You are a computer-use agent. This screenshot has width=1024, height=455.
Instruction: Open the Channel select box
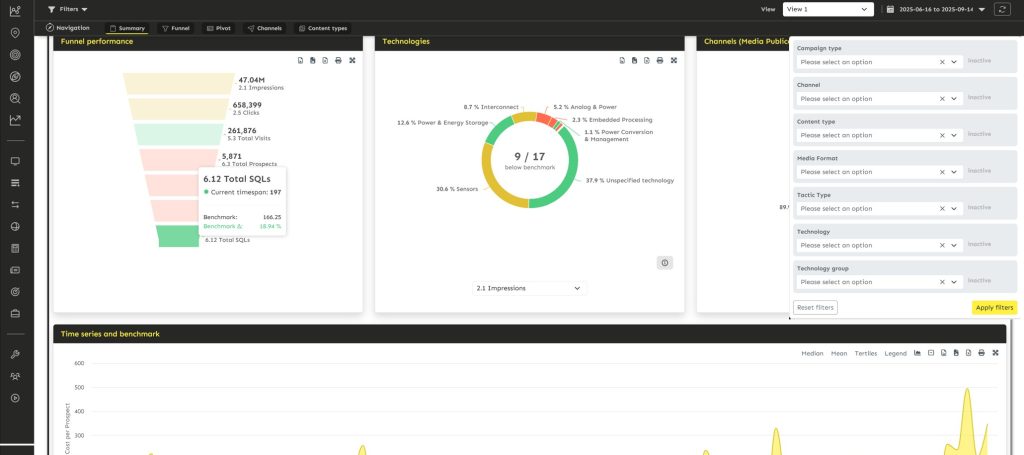[879, 99]
